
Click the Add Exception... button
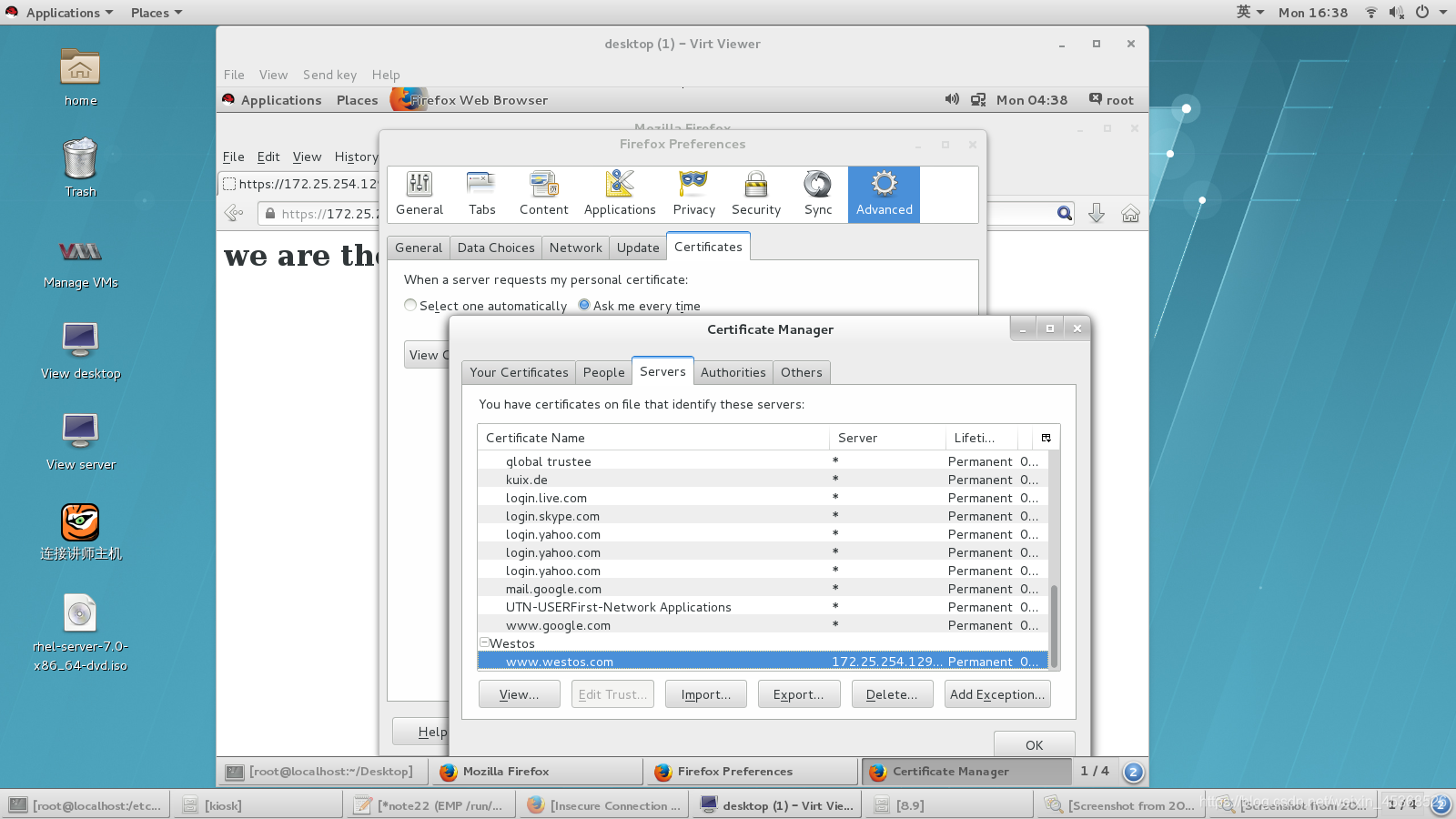coord(997,694)
